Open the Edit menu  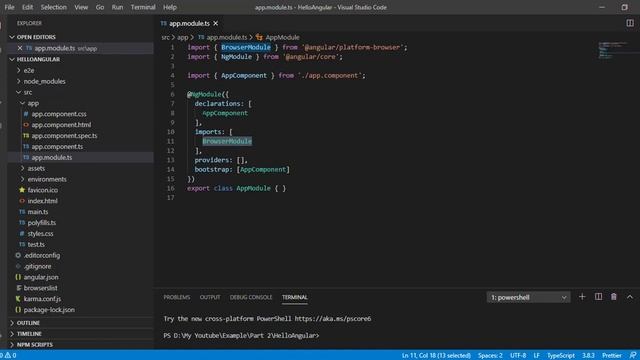[27, 7]
